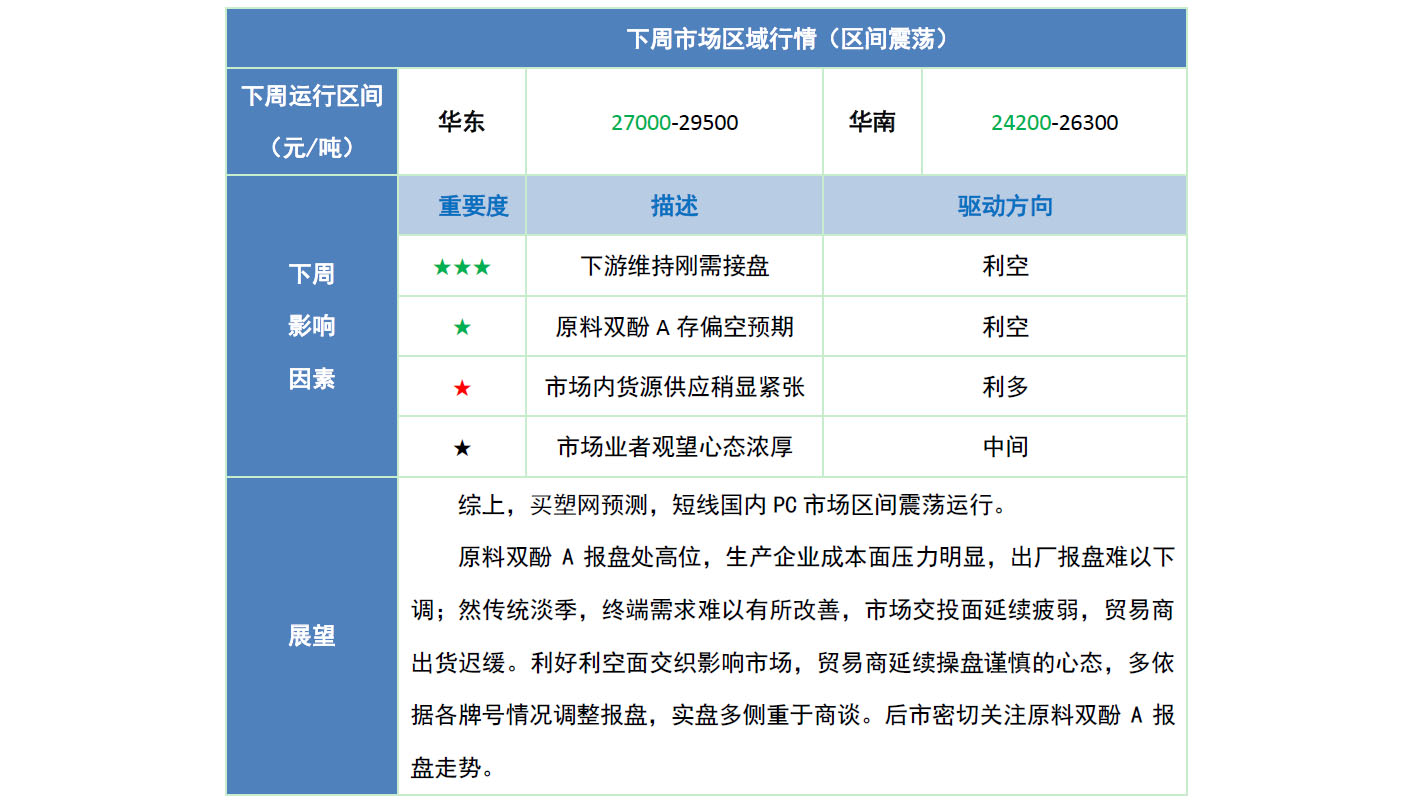1426x802 pixels.
Task: Click the line starting 原料双酚 A 报盘处高位
Action: 816,557
